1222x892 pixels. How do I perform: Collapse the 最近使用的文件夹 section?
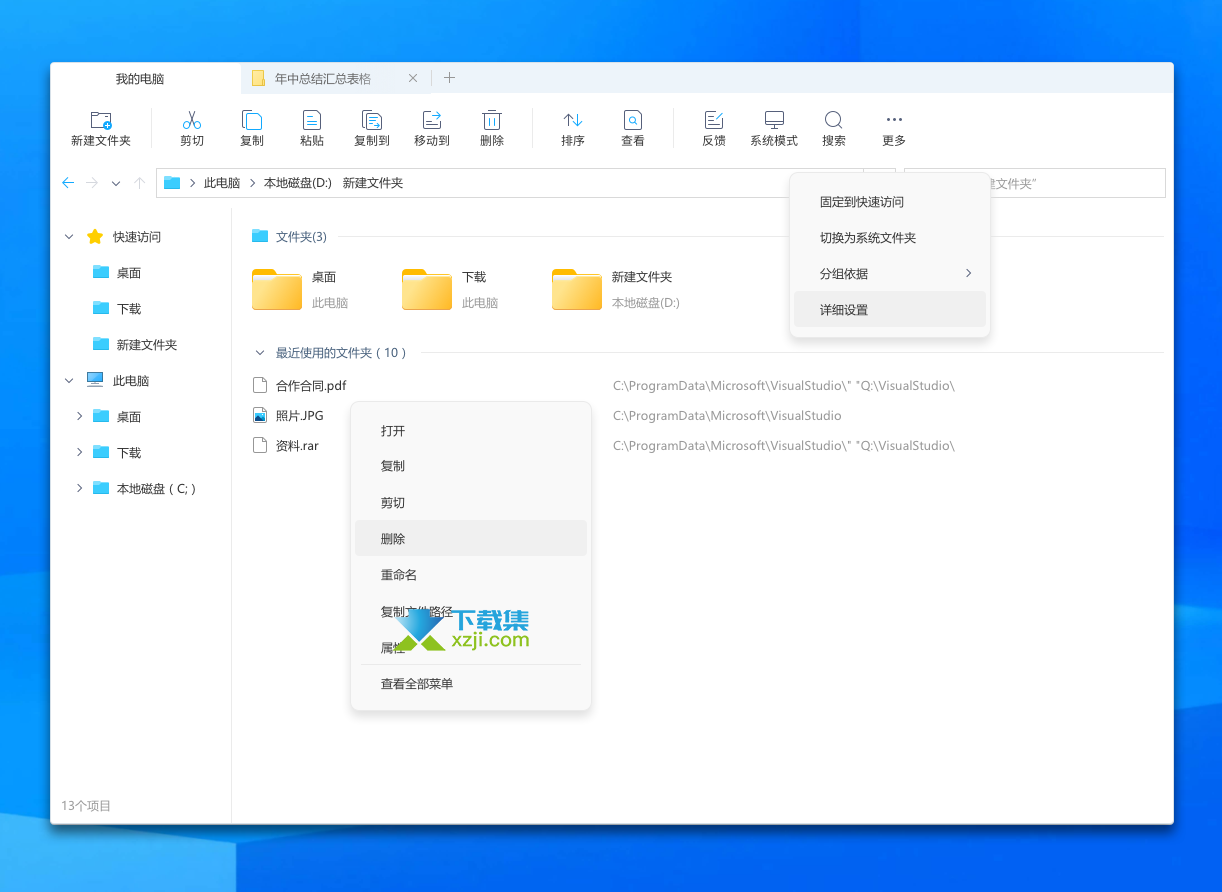tap(260, 353)
